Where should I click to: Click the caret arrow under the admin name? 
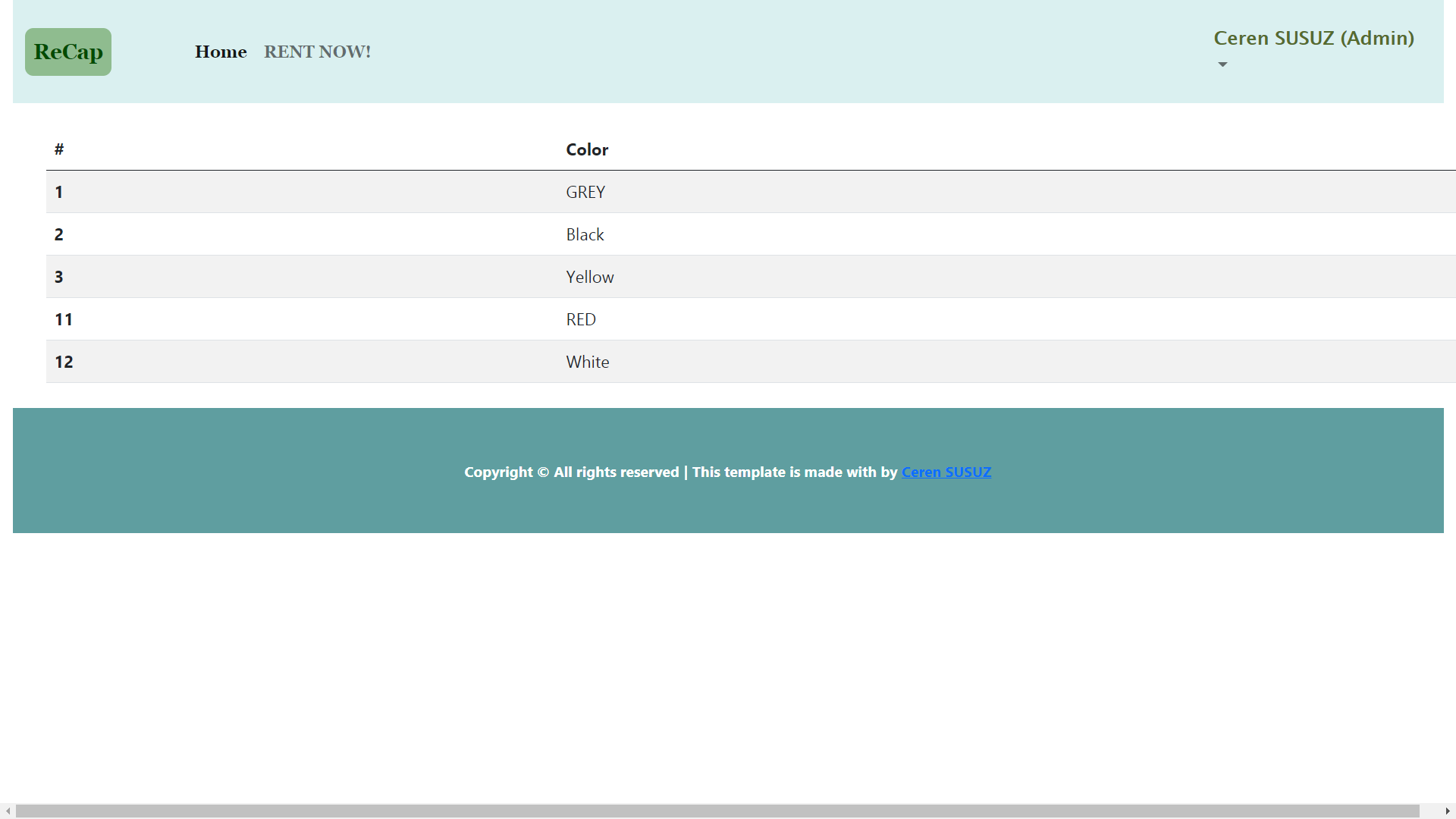(1222, 64)
